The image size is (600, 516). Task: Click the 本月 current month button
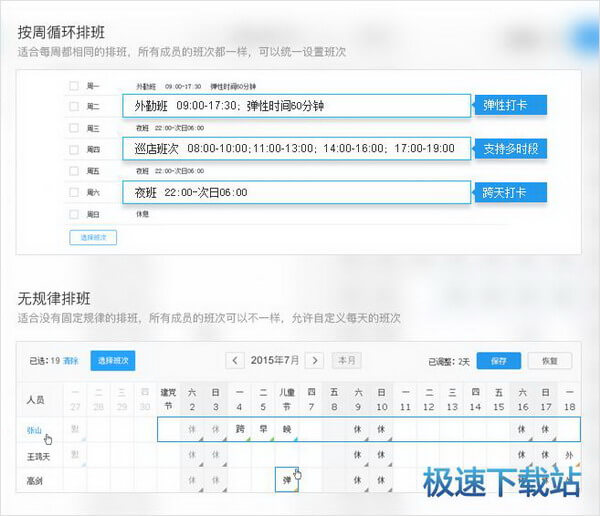pyautogui.click(x=347, y=360)
